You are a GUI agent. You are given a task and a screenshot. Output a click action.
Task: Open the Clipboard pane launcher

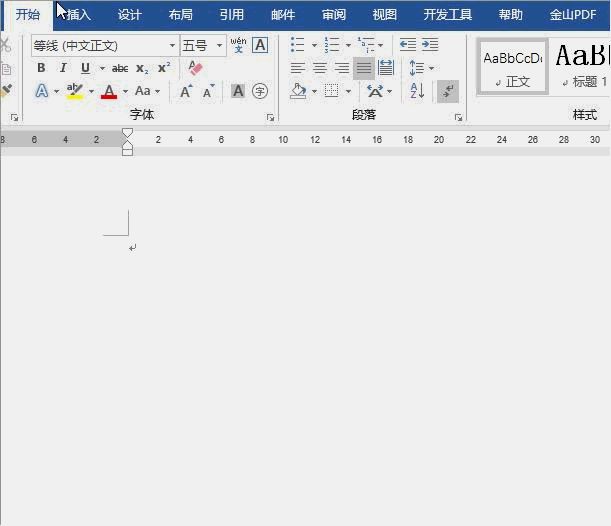(x=14, y=117)
